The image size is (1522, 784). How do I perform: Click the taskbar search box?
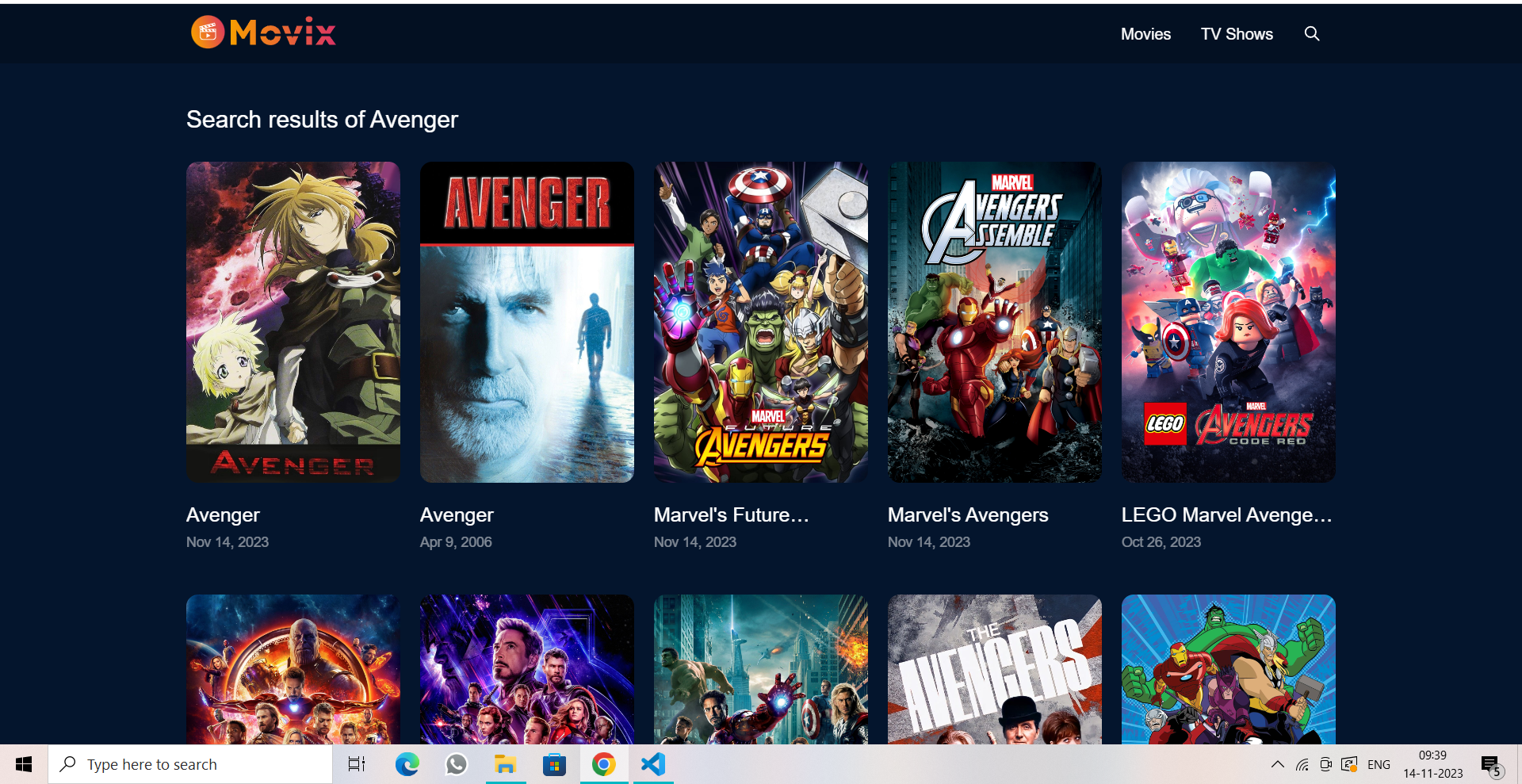190,764
